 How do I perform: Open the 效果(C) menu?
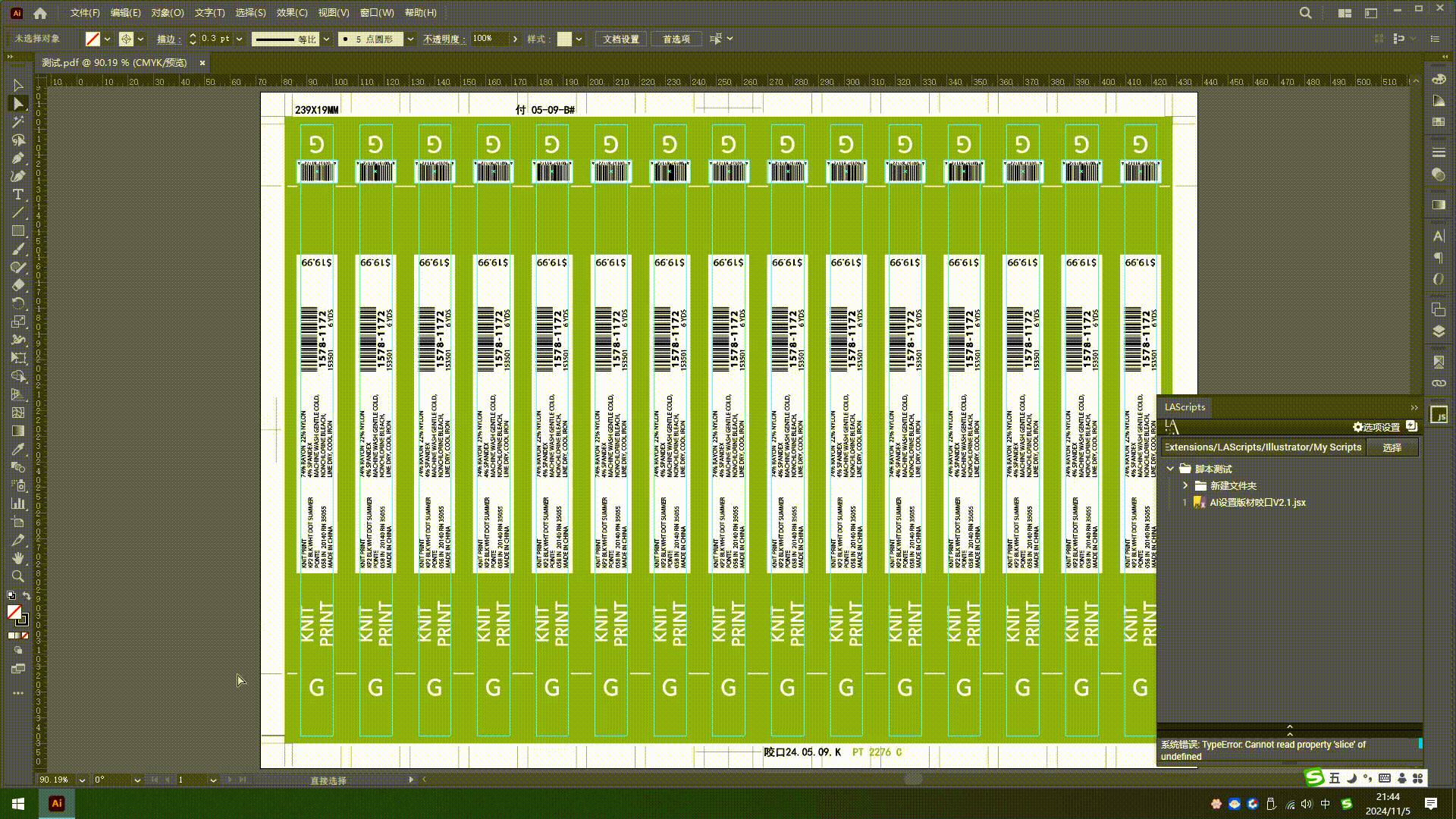point(291,13)
